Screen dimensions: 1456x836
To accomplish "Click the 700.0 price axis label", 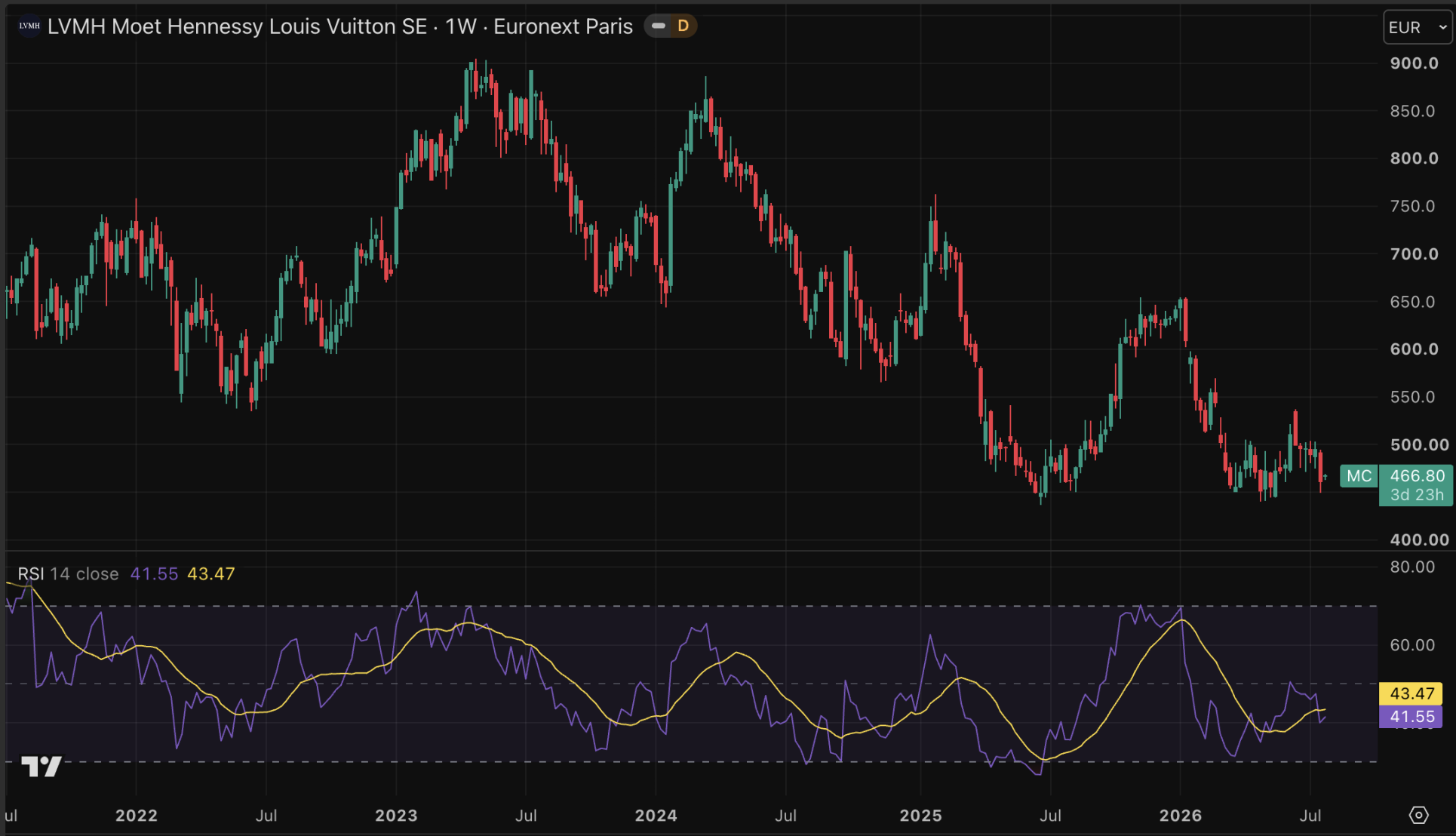I will [x=1414, y=254].
